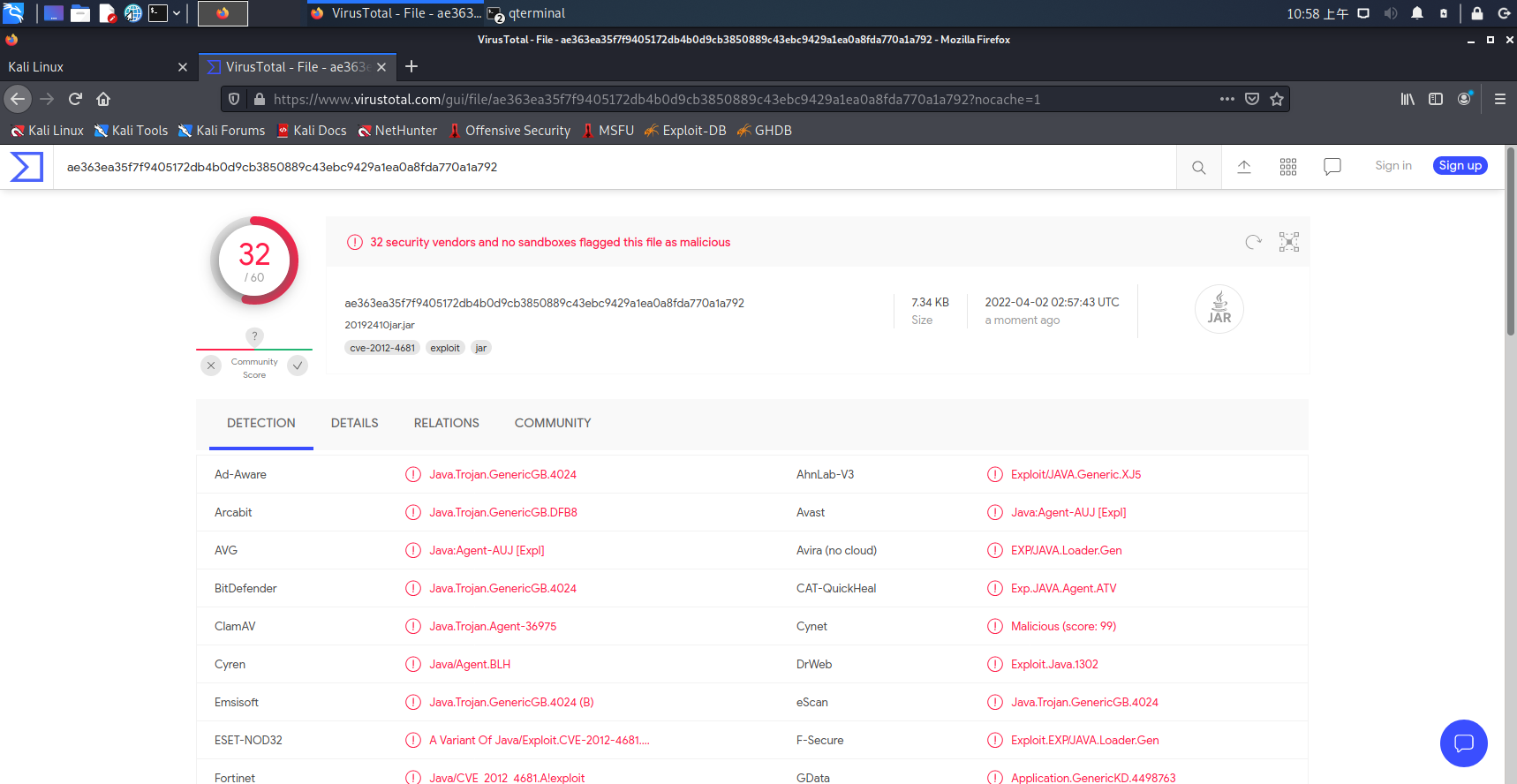Select the Cynet result Malicious (score: 99)
This screenshot has height=784, width=1517.
(x=1063, y=627)
